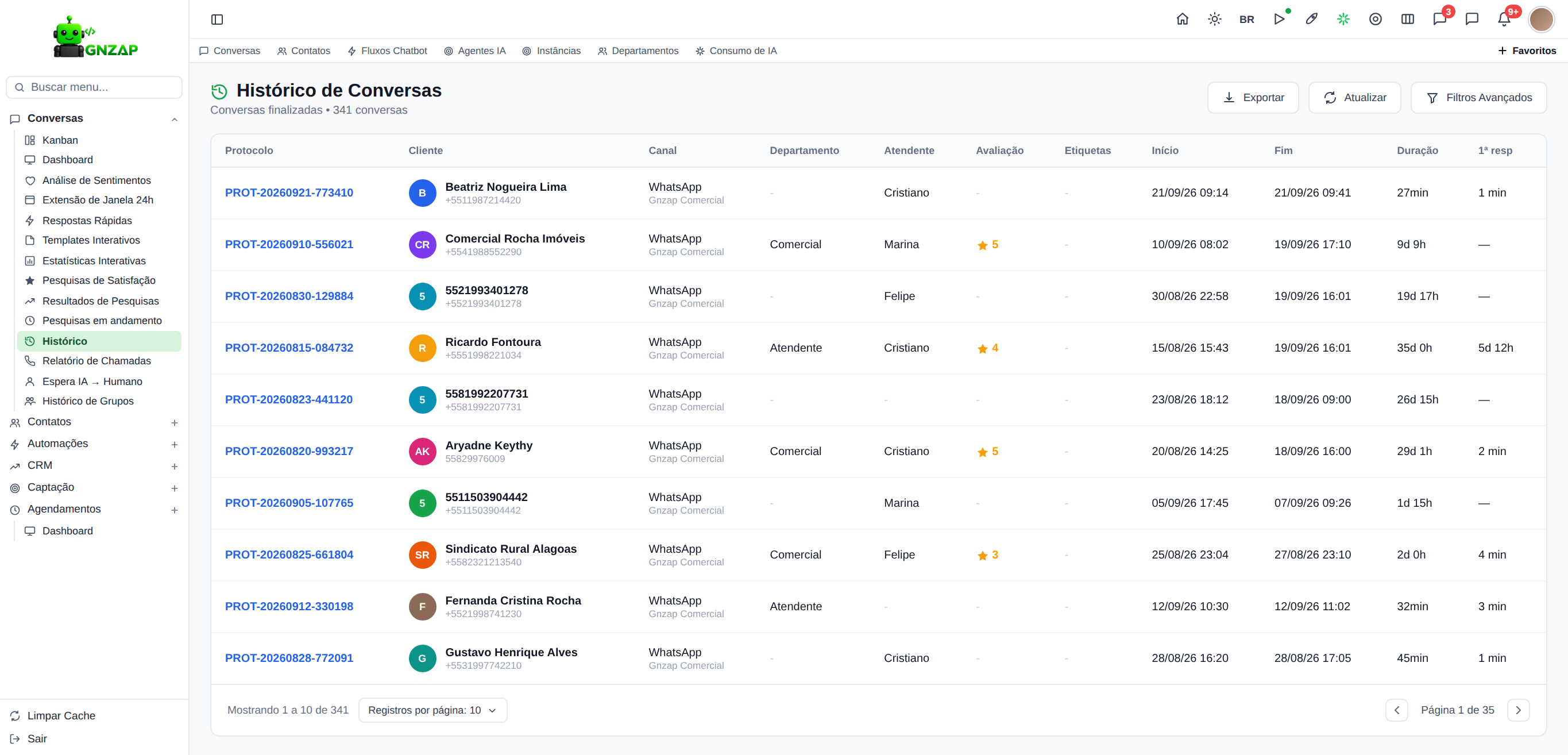
Task: Open Kanban in the sidebar
Action: tap(99, 140)
